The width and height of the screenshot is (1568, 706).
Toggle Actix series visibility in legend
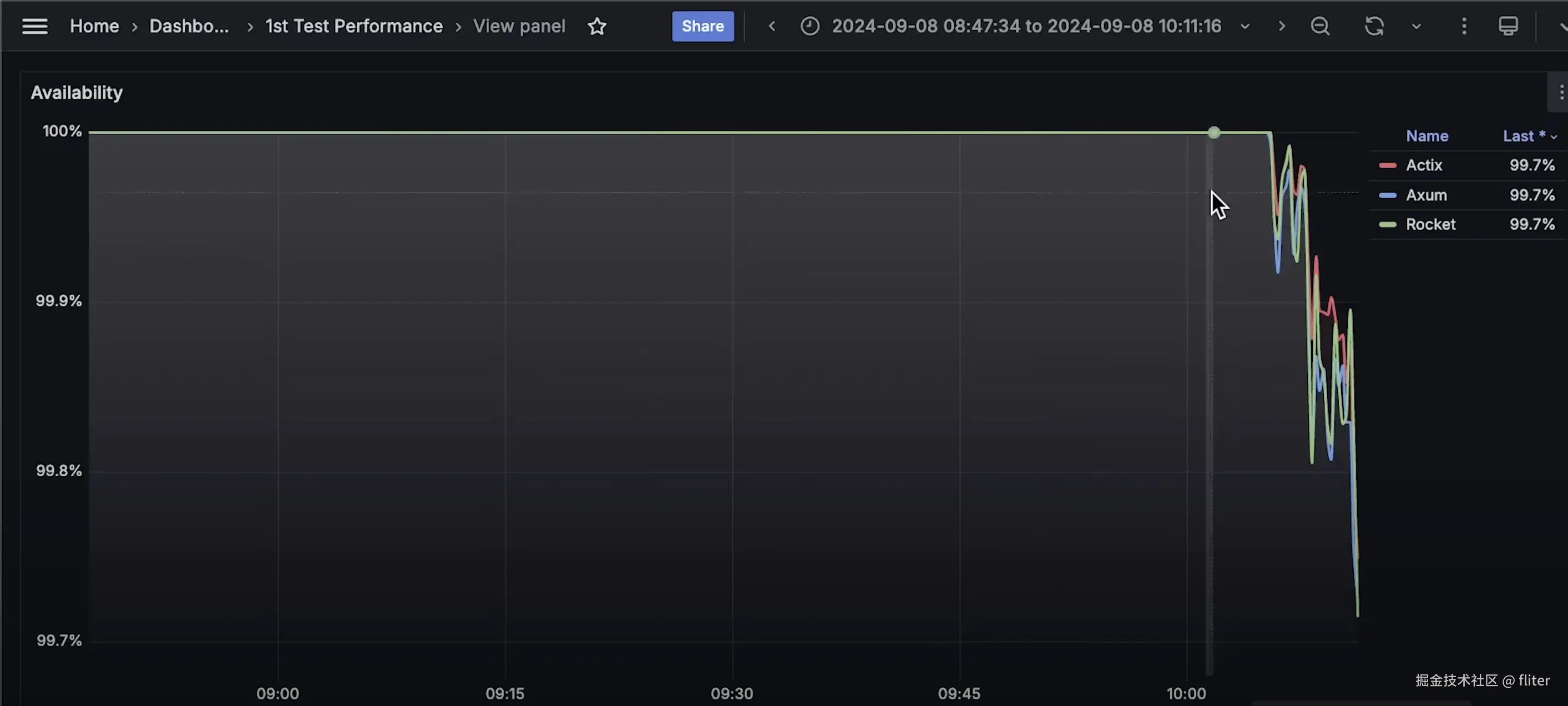click(1424, 165)
